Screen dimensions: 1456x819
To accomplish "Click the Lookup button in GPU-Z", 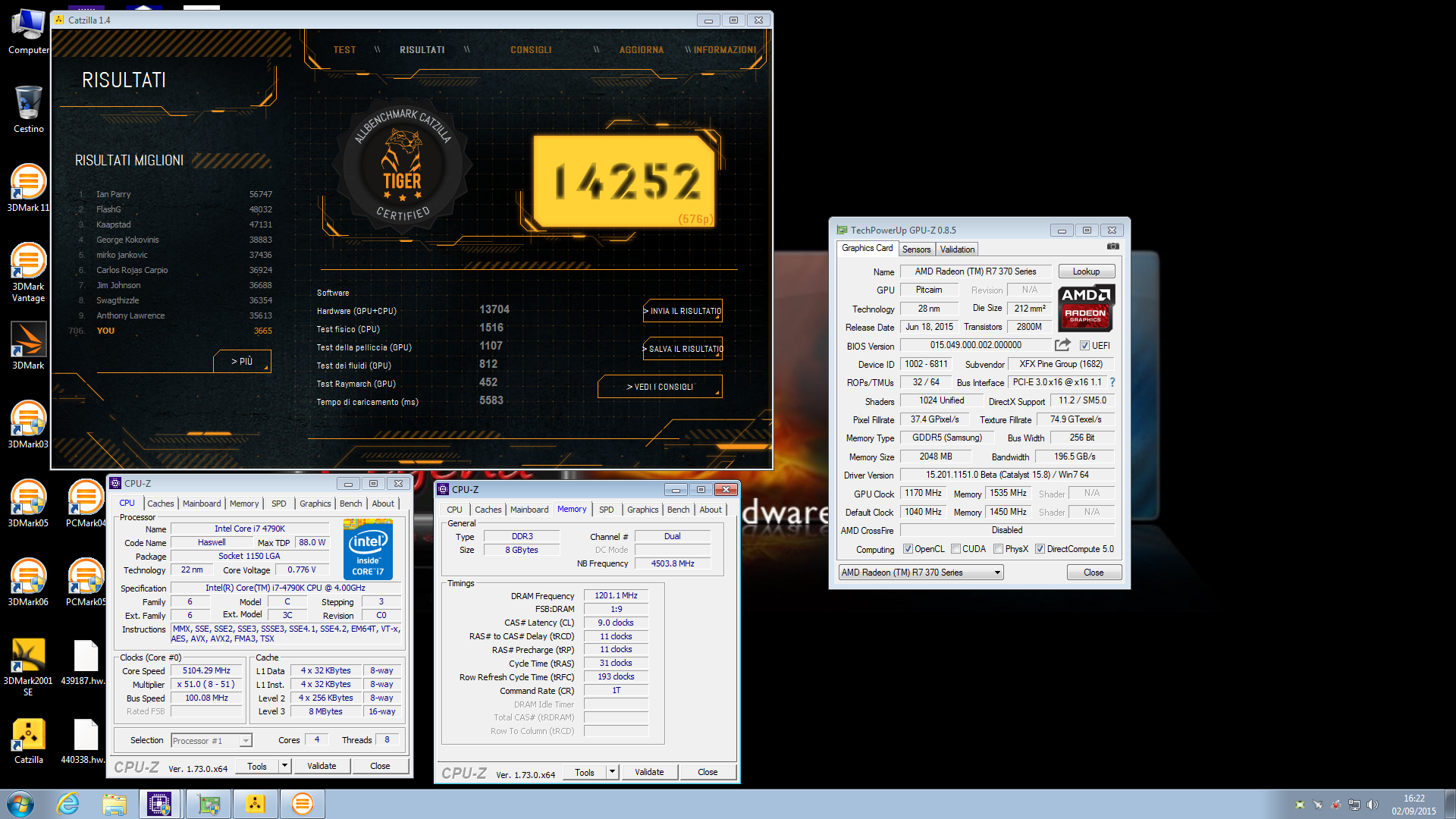I will point(1086,271).
